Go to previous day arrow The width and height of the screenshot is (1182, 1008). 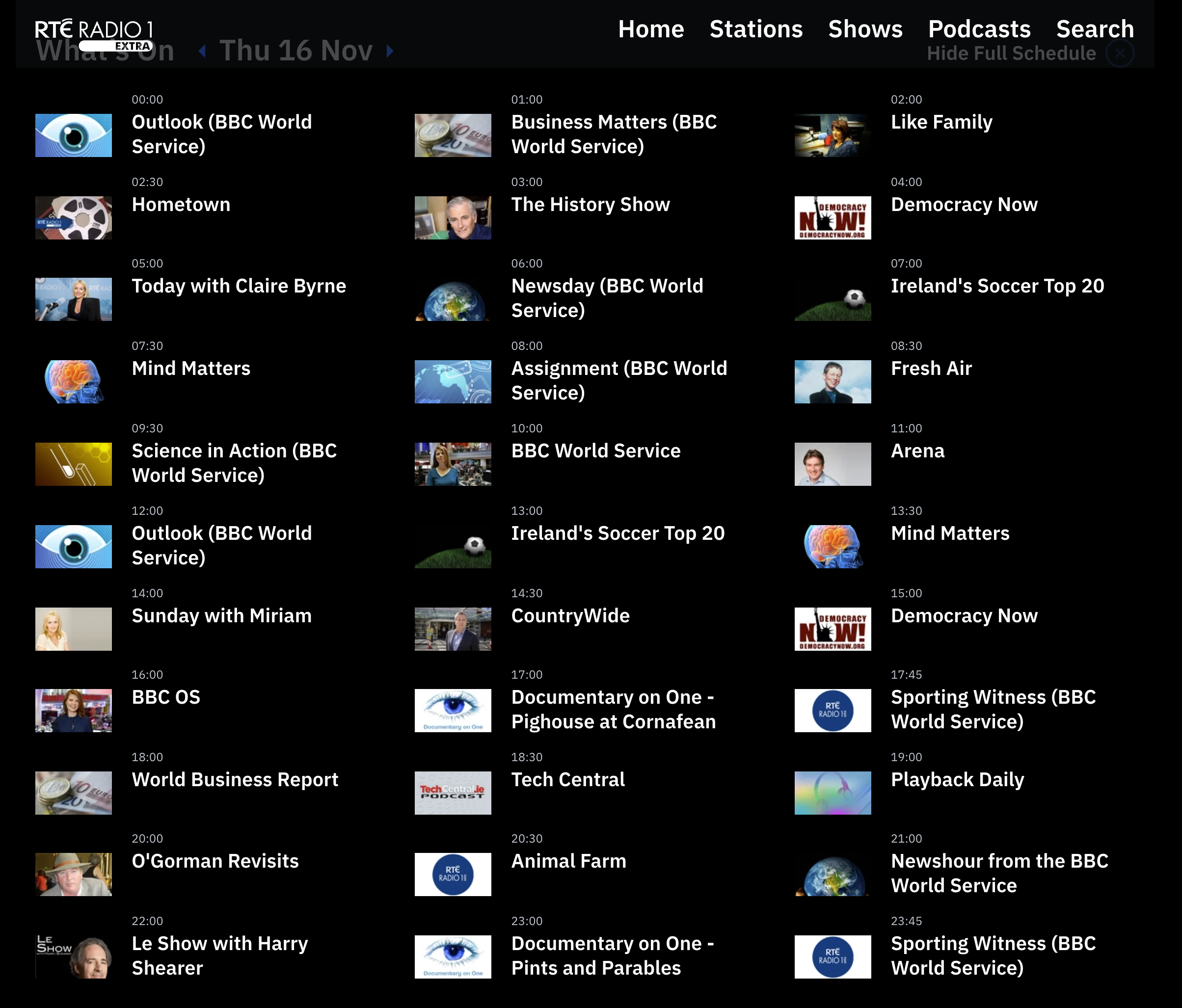tap(202, 52)
